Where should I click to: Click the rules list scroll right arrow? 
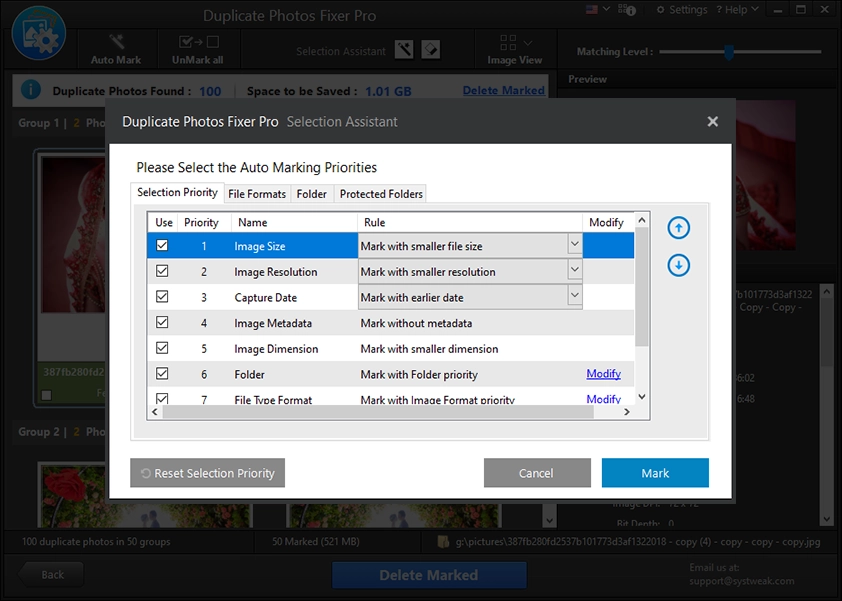pyautogui.click(x=627, y=412)
